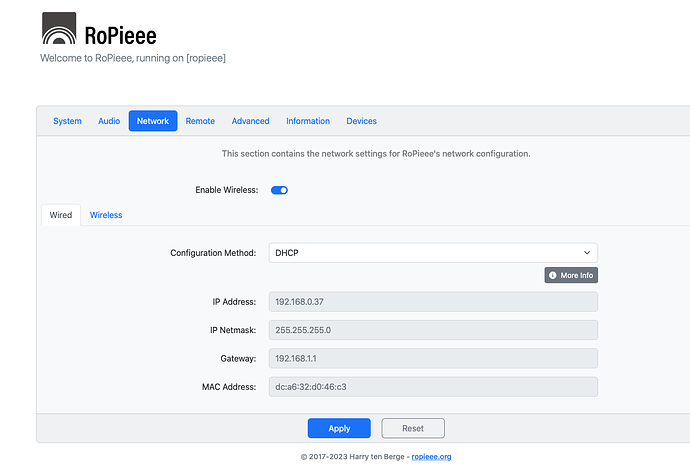Open the Devices tab
690x465 pixels.
pos(361,121)
